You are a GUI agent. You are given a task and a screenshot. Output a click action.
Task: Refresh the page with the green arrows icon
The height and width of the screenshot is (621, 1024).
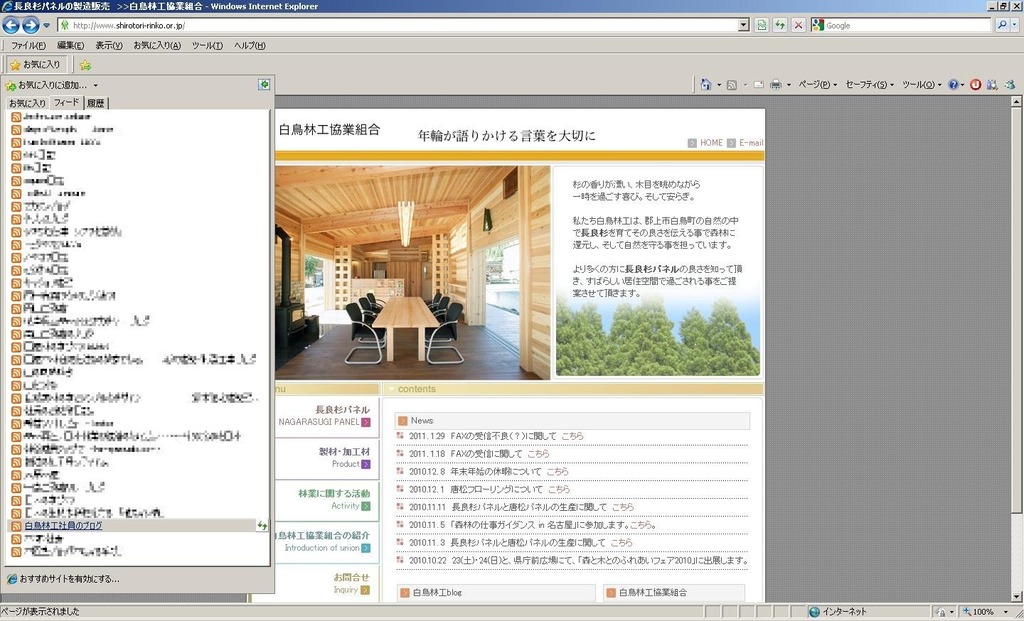pos(780,25)
